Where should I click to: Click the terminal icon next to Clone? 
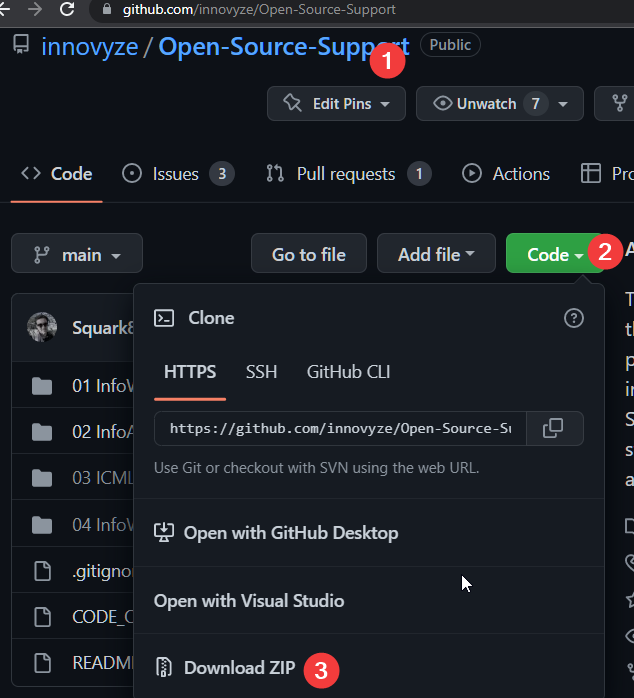(x=164, y=318)
